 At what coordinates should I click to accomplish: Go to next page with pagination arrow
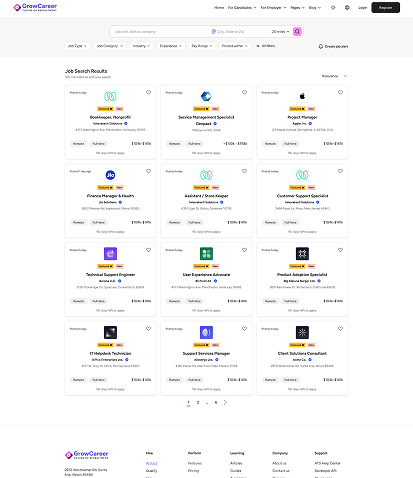(x=225, y=402)
